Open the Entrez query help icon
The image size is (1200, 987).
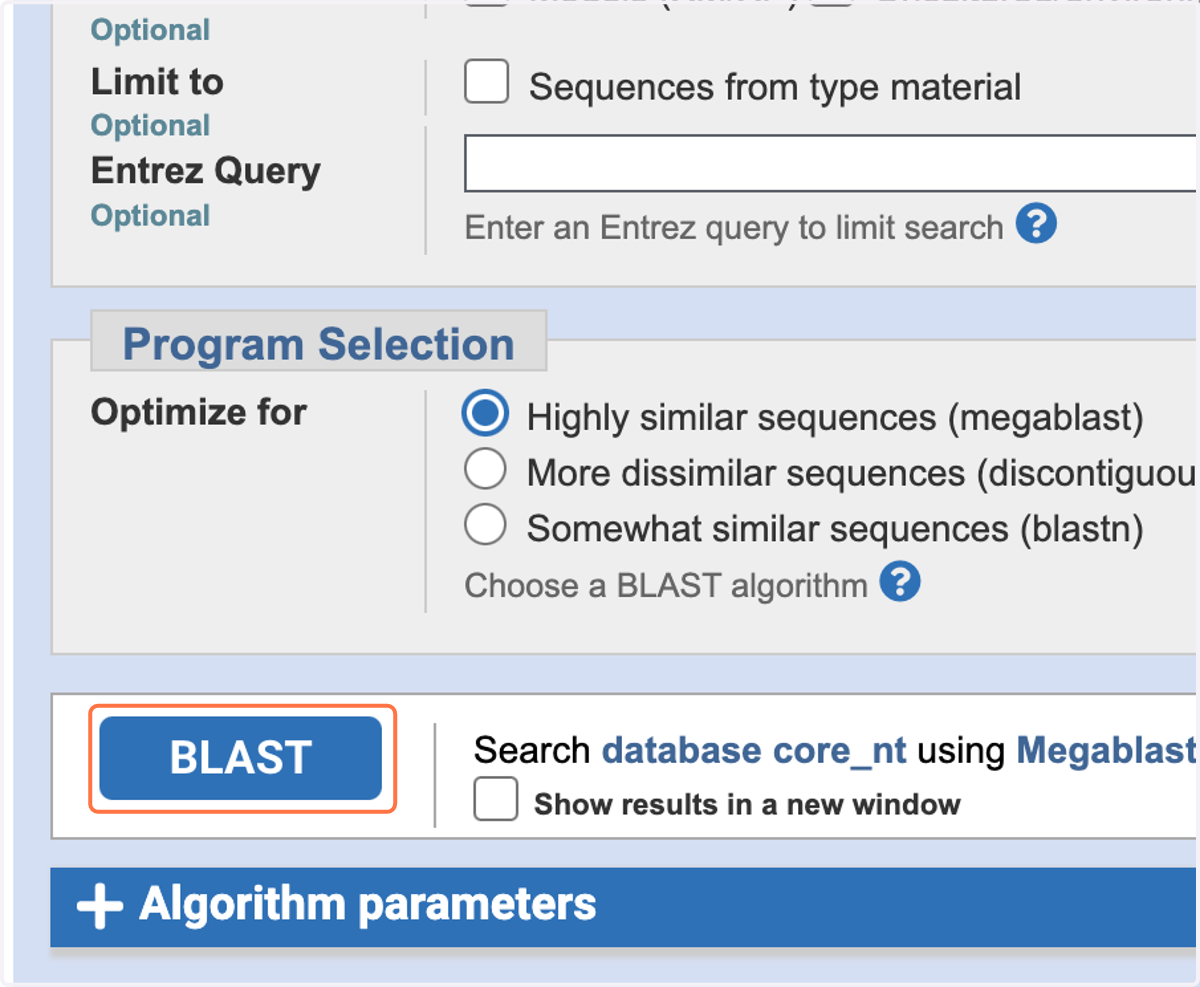point(1036,225)
